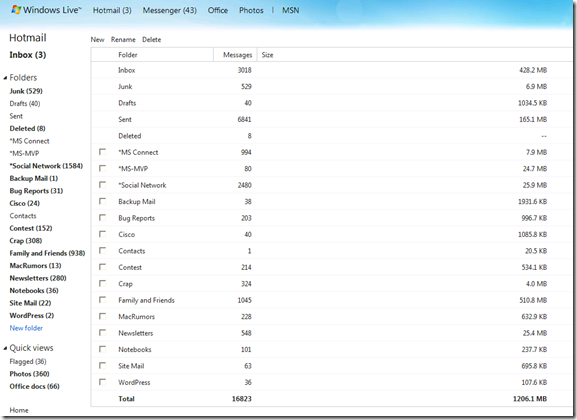
Task: Check the *MS Connect folder checkbox
Action: point(102,152)
